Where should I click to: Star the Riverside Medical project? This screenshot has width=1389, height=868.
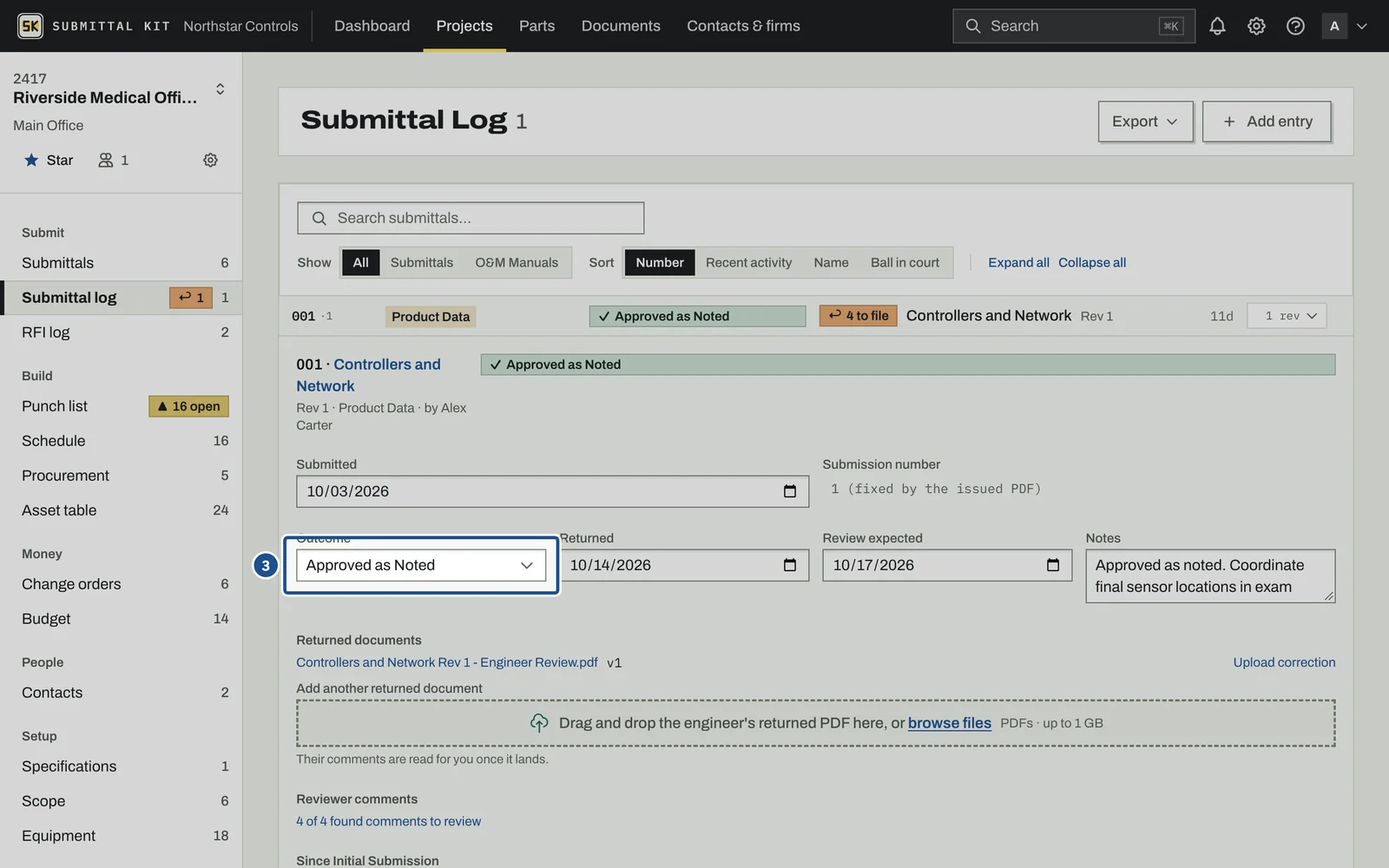pos(49,160)
